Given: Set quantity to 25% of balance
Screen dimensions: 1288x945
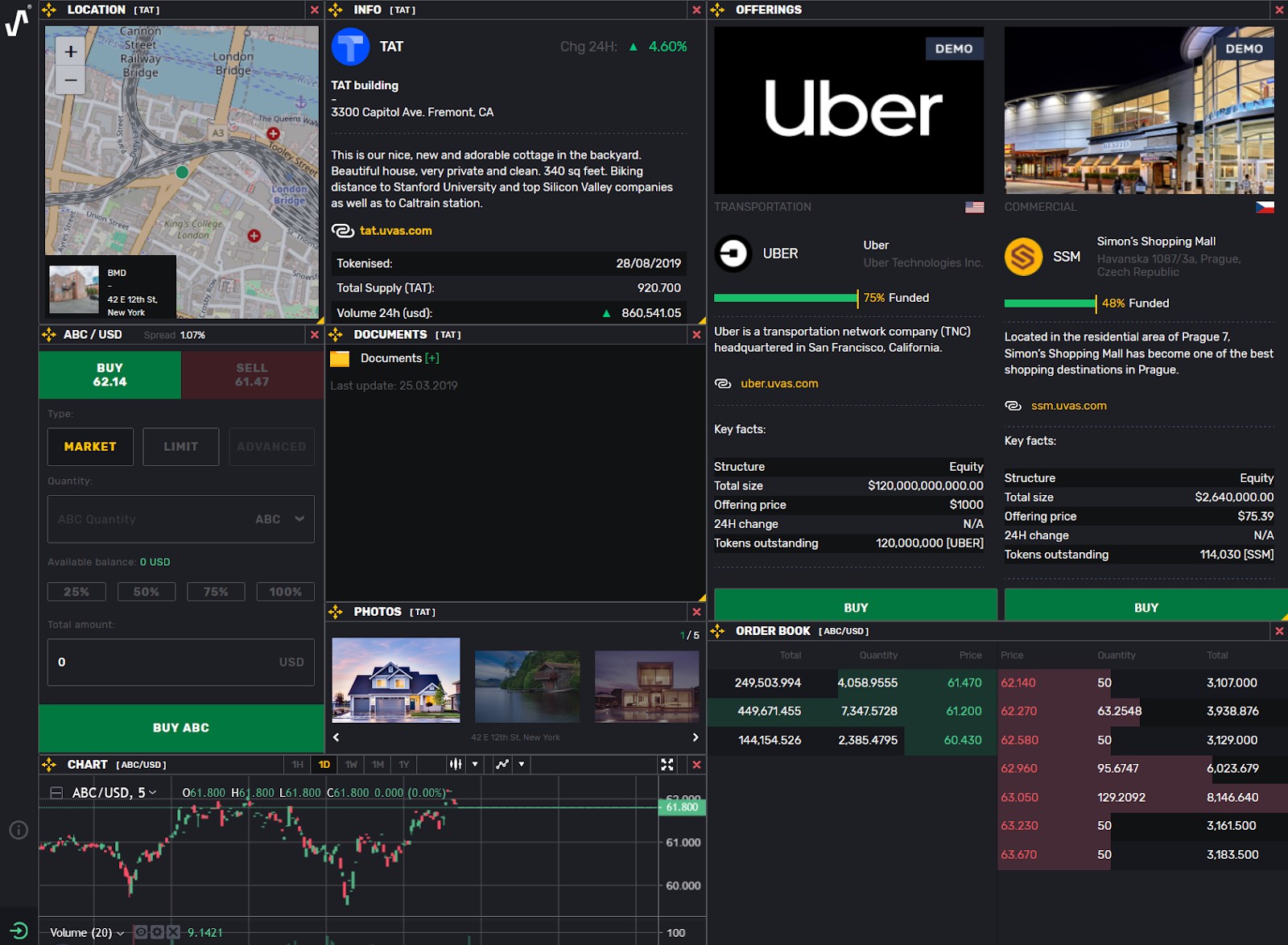Looking at the screenshot, I should pyautogui.click(x=76, y=592).
